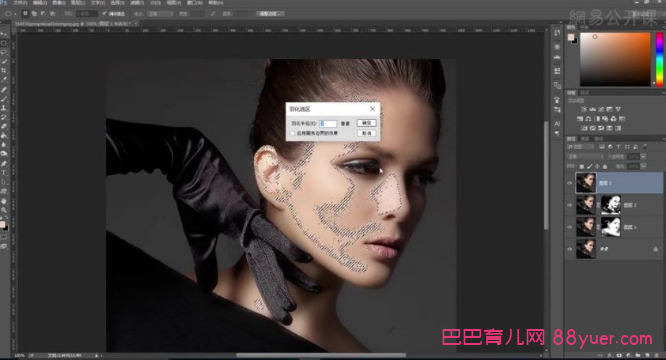The width and height of the screenshot is (666, 360).
Task: Open the marquee tool preset picker dropdown
Action: (x=15, y=14)
